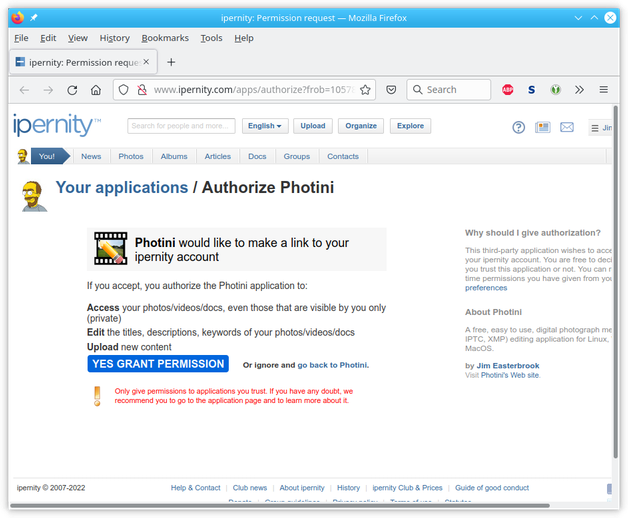This screenshot has height=518, width=628.
Task: Save page to Pocket
Action: tap(391, 90)
